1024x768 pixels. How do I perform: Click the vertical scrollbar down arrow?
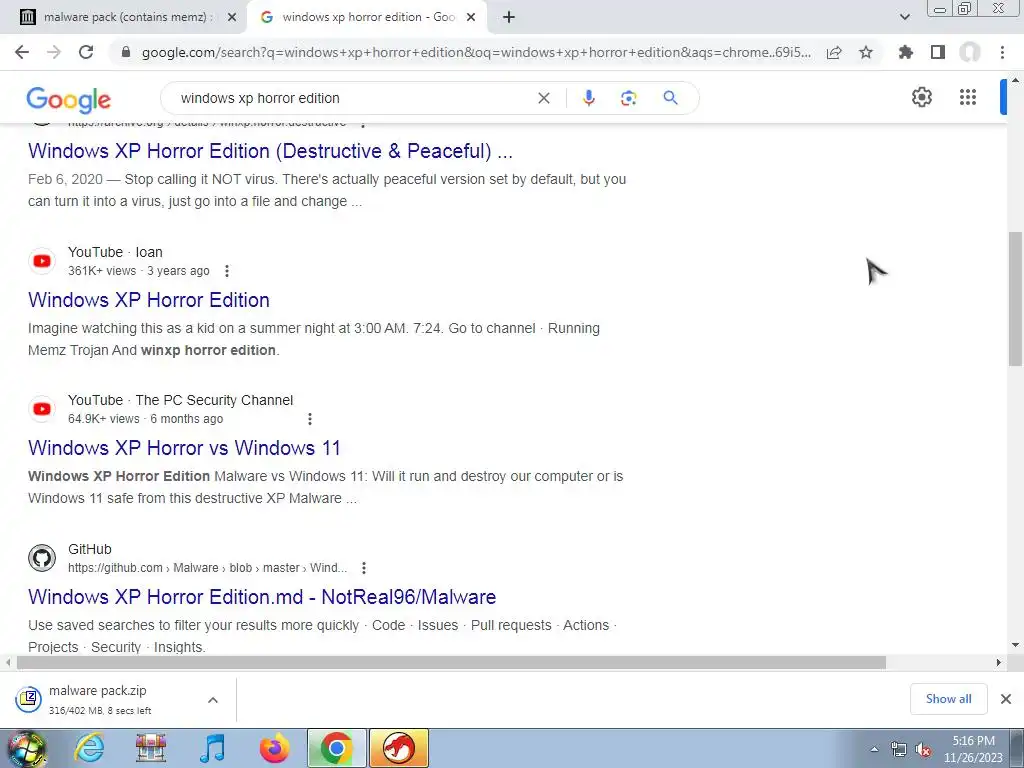pyautogui.click(x=1015, y=645)
